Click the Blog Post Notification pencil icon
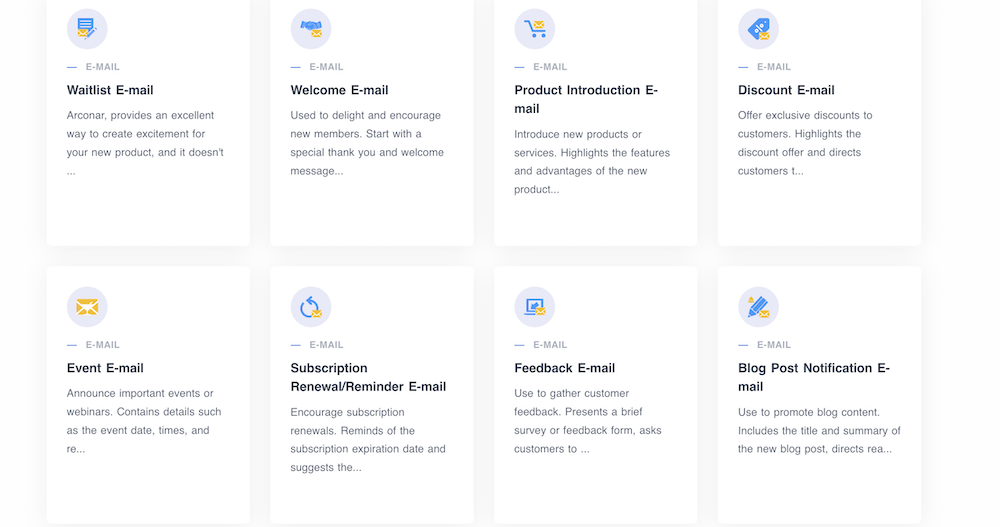The image size is (1000, 527). (x=758, y=307)
